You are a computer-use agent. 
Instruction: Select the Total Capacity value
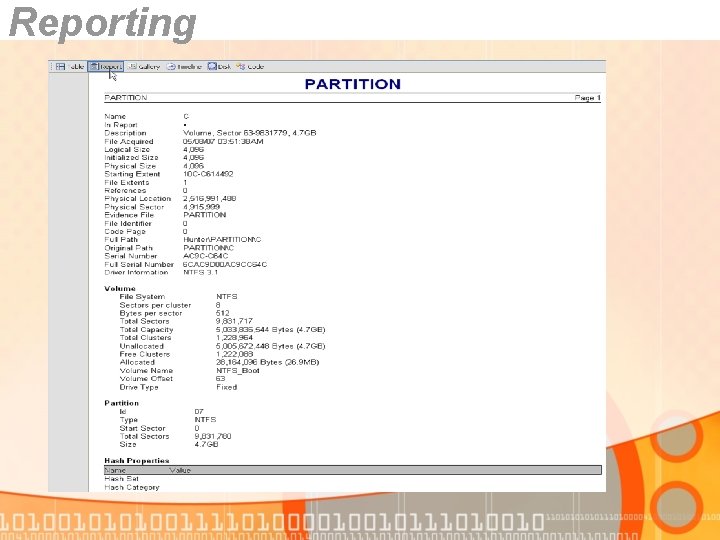270,330
